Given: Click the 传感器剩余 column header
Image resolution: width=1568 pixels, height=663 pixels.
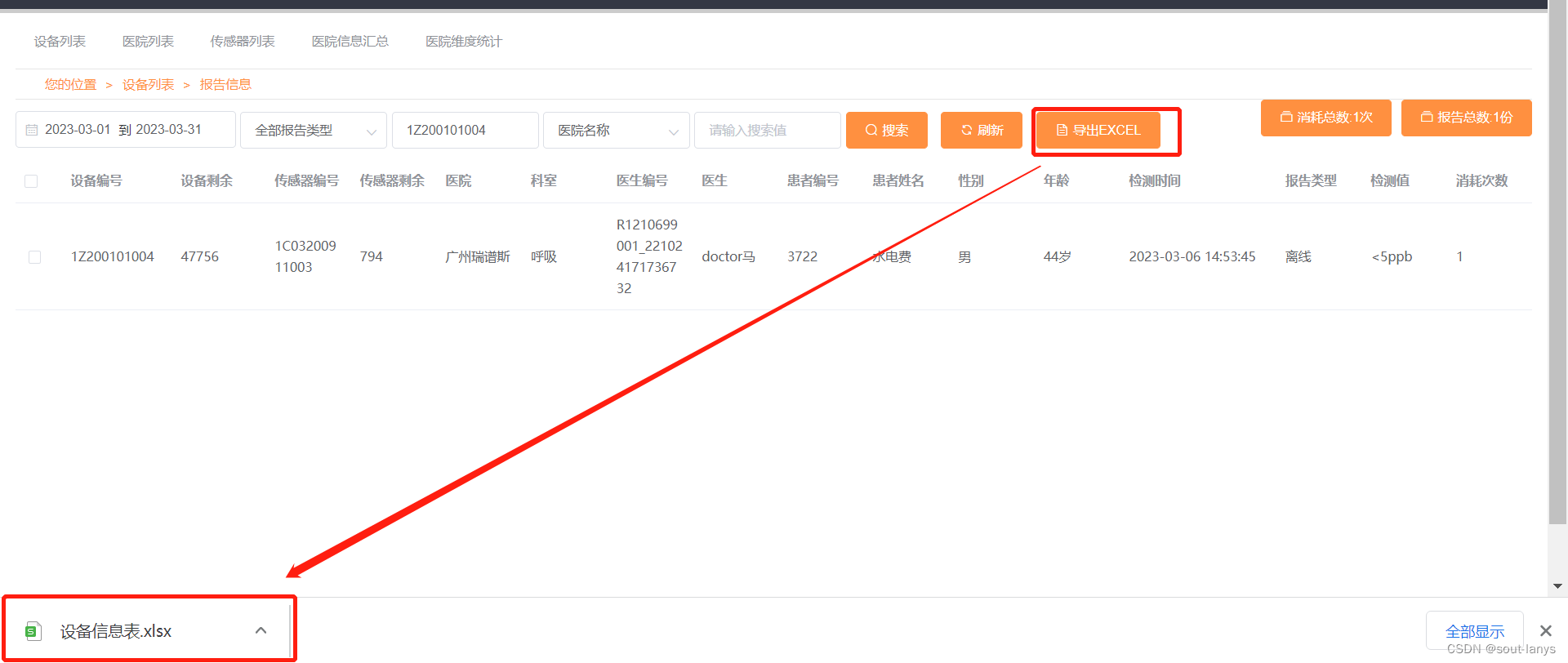Looking at the screenshot, I should pos(392,181).
